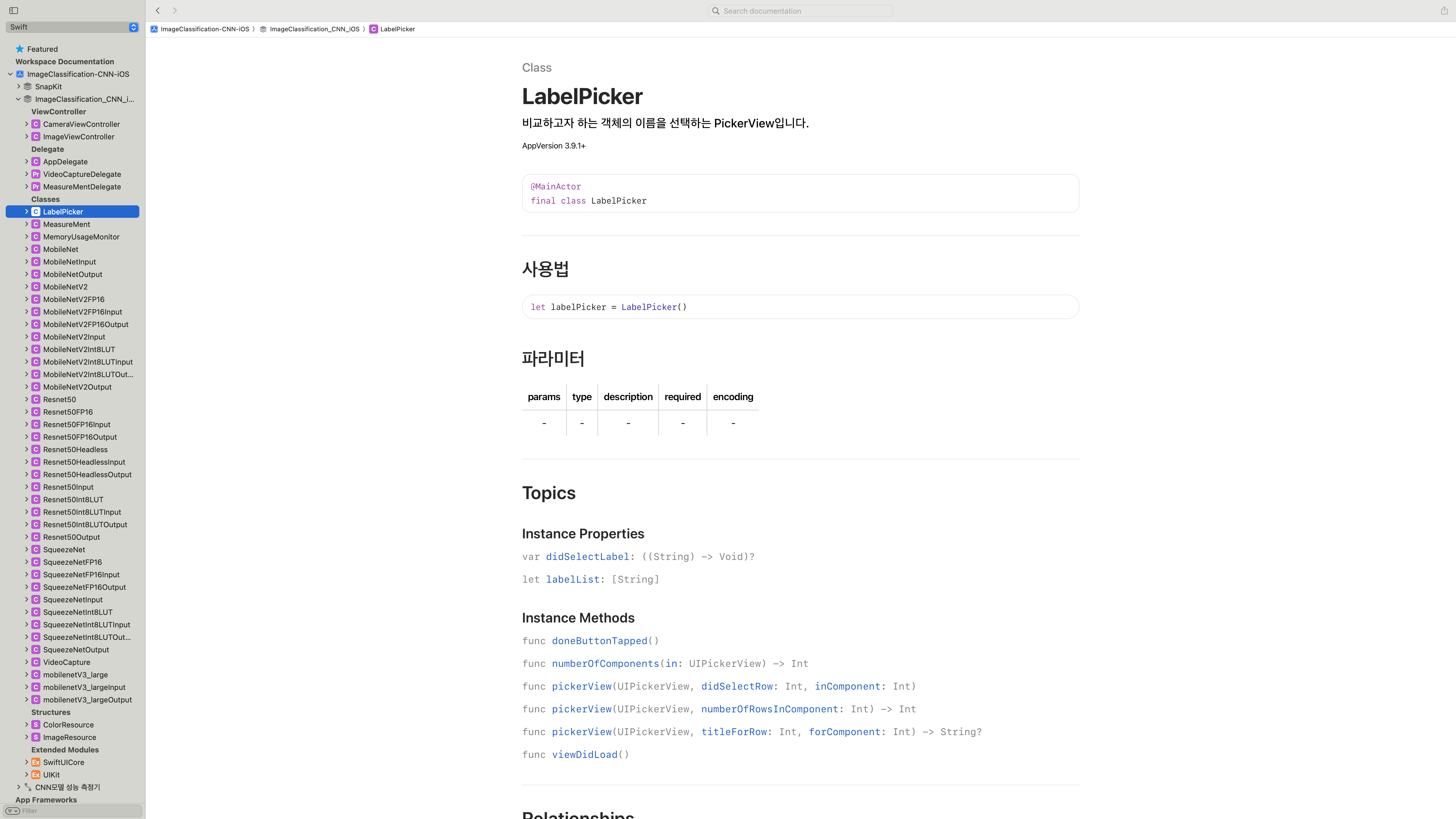The height and width of the screenshot is (819, 1456).
Task: Click the CNN모델 성능 측정기 article icon
Action: pos(28,787)
